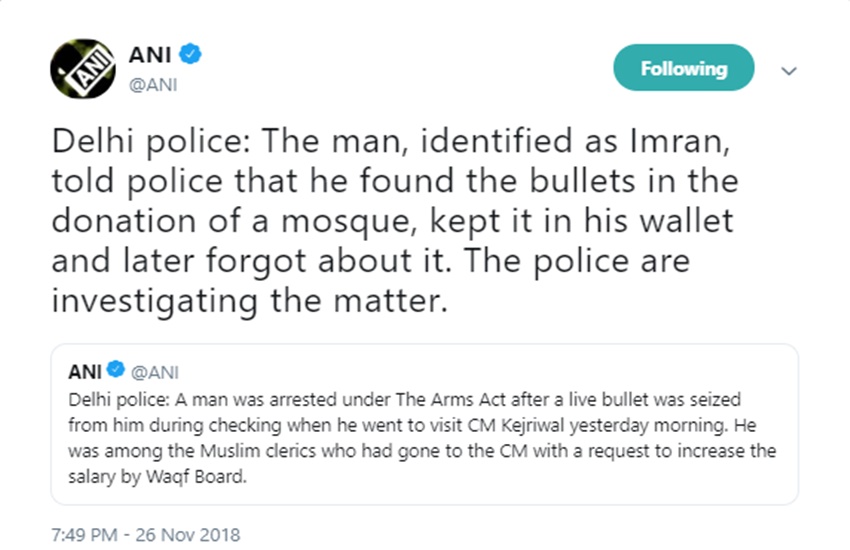Click the @ANI handle under the header name

click(153, 84)
